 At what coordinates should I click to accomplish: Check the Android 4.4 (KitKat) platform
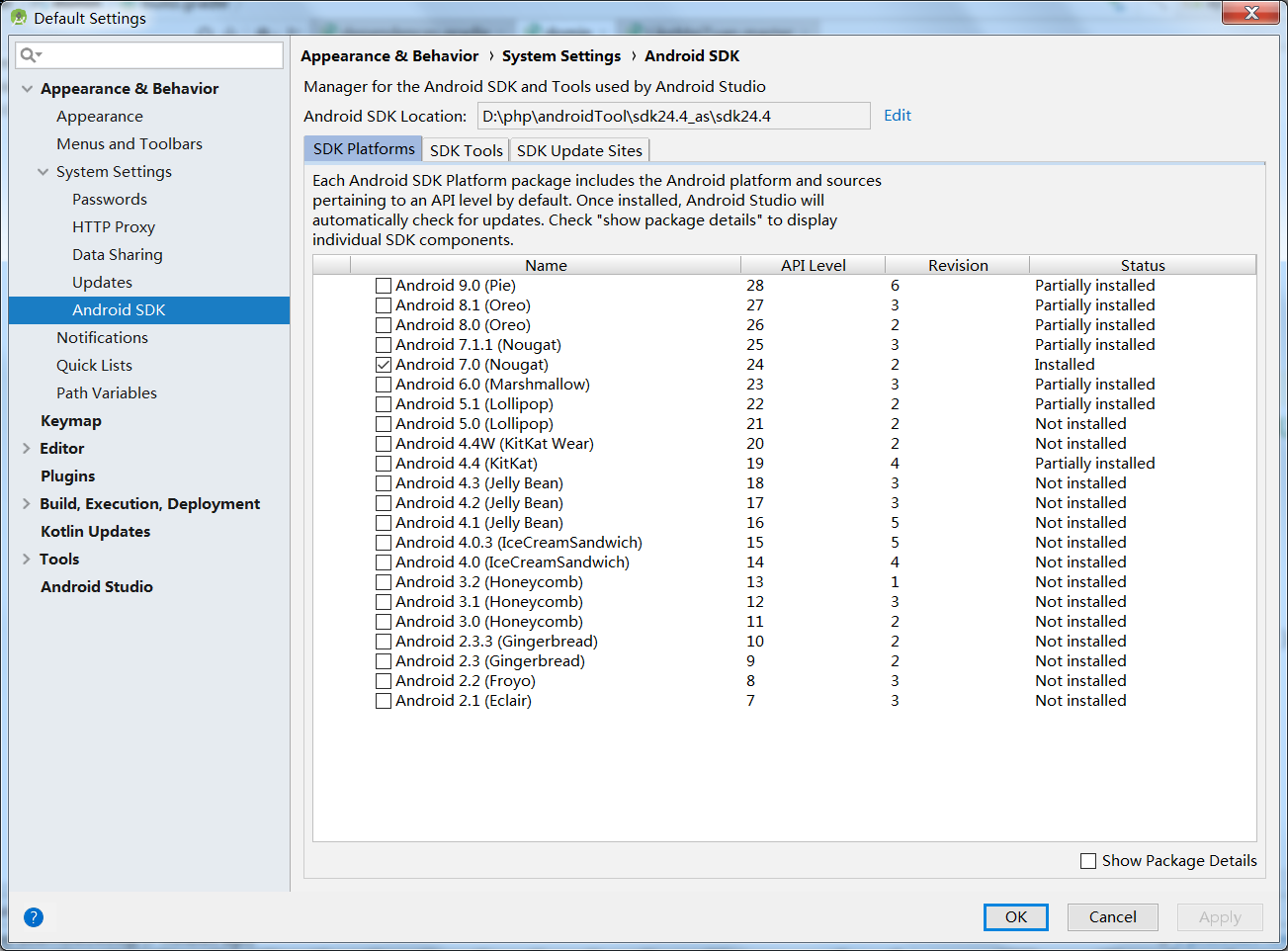(384, 464)
